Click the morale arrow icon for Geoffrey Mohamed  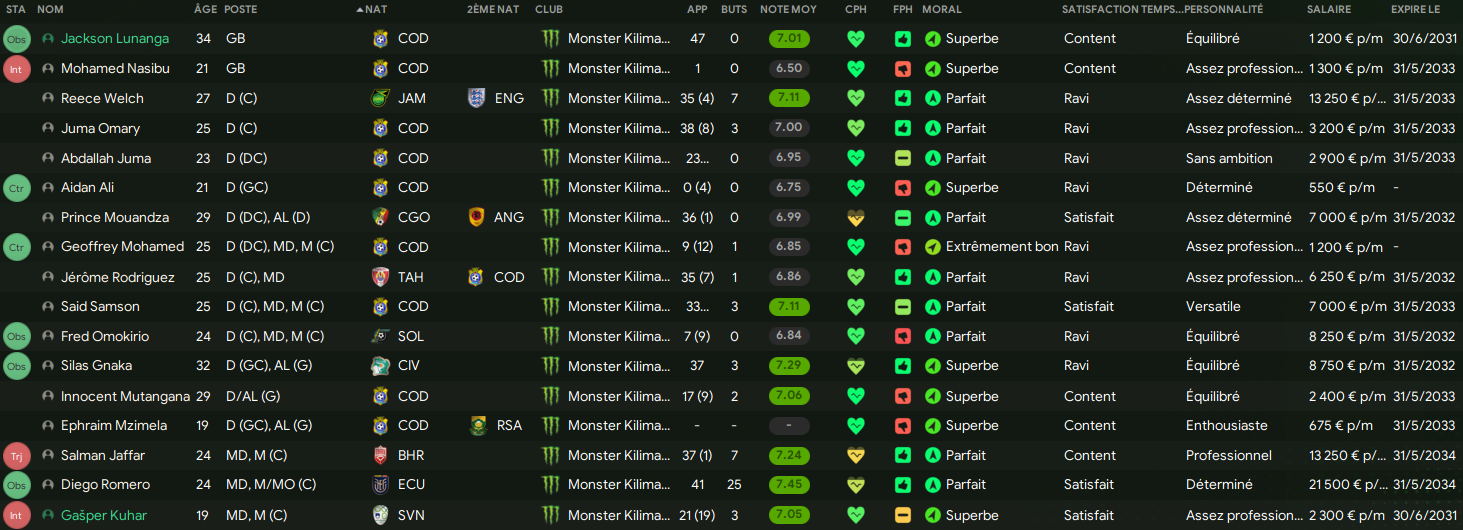click(932, 247)
